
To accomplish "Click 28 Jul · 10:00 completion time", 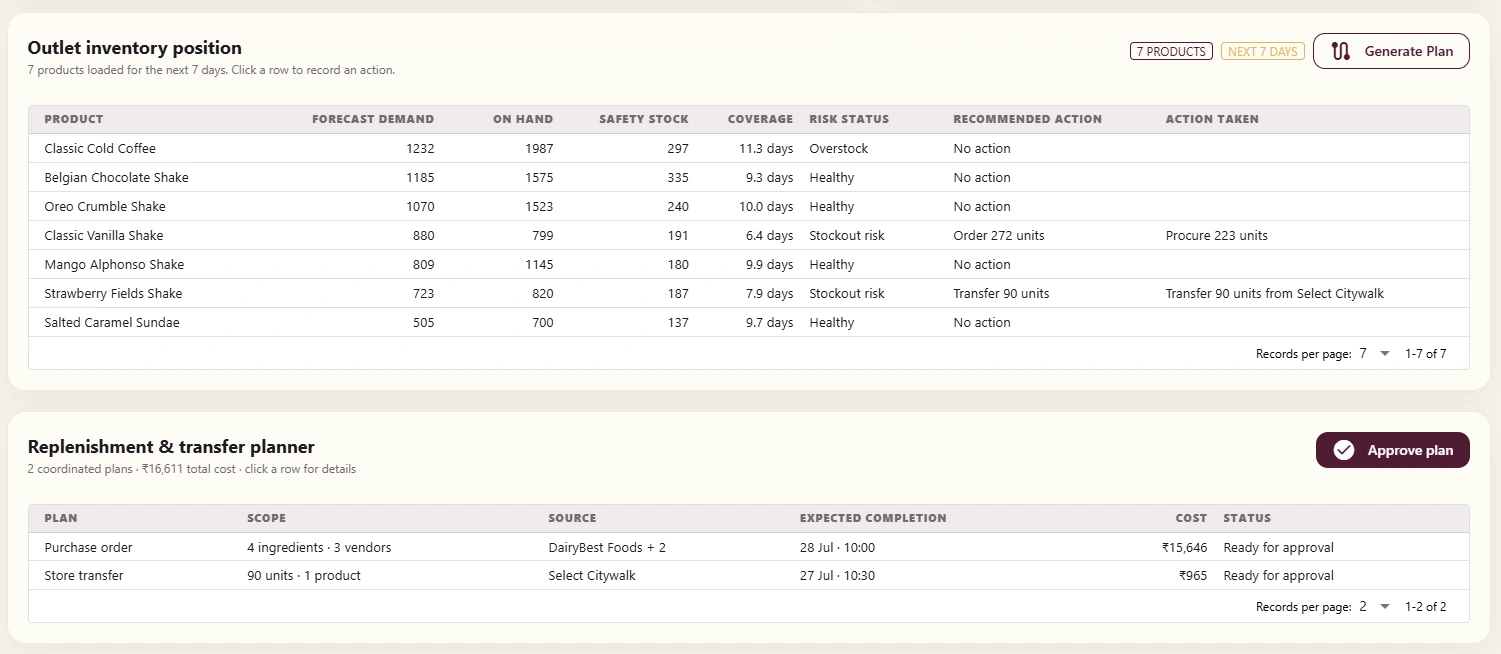I will (x=838, y=547).
